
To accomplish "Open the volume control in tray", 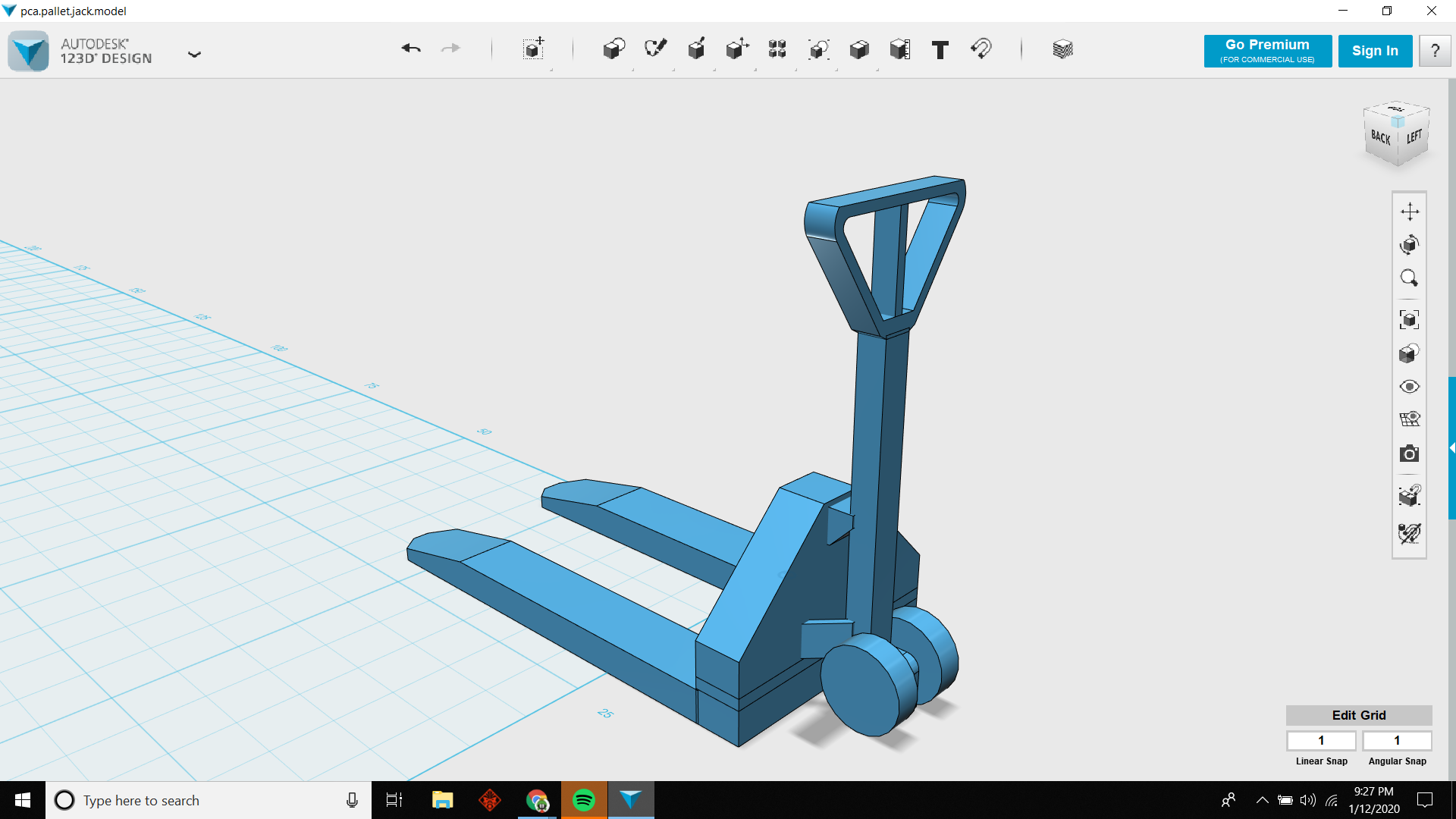I will (1308, 800).
